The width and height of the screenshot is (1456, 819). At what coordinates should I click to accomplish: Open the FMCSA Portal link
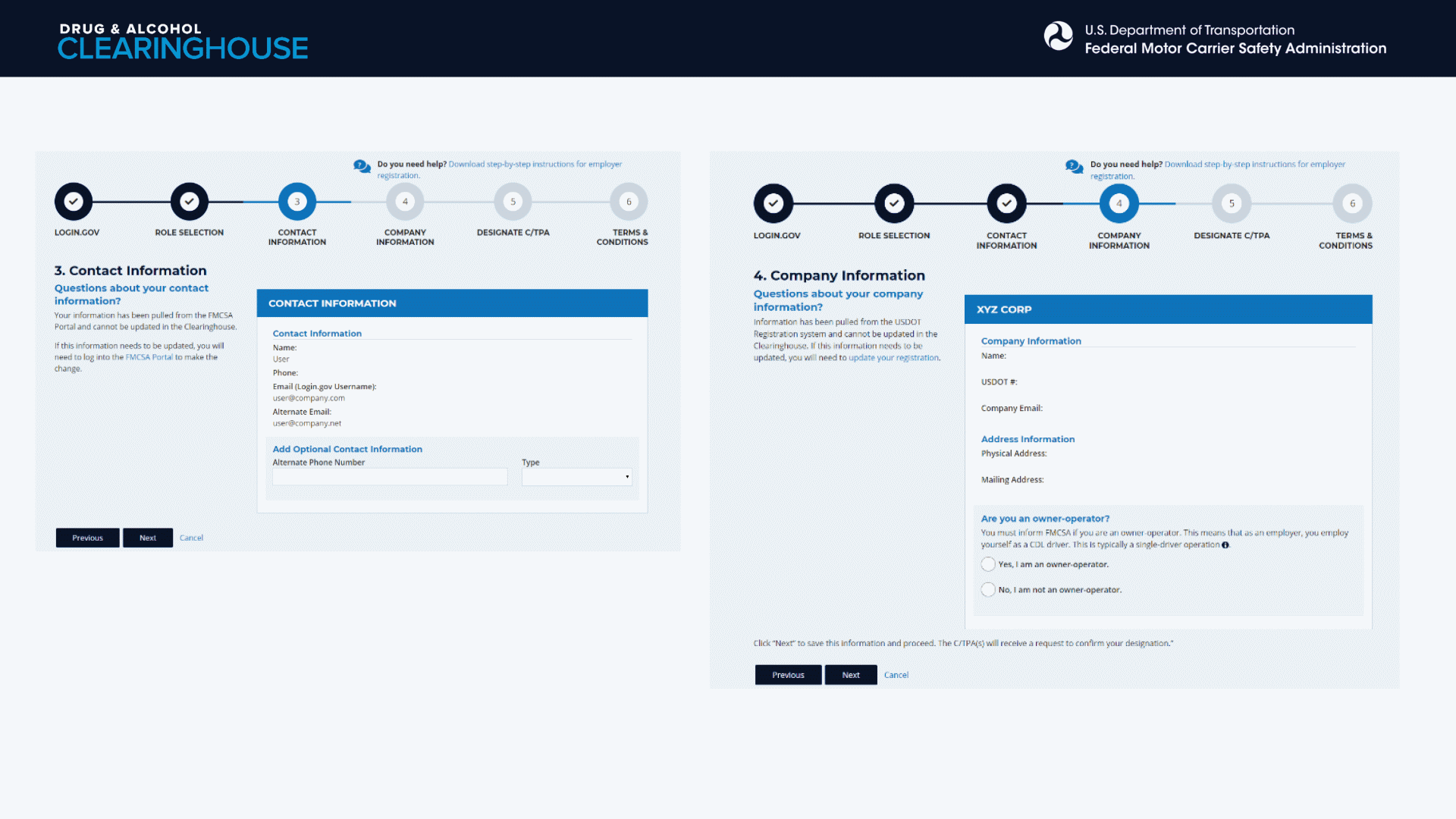(x=149, y=357)
